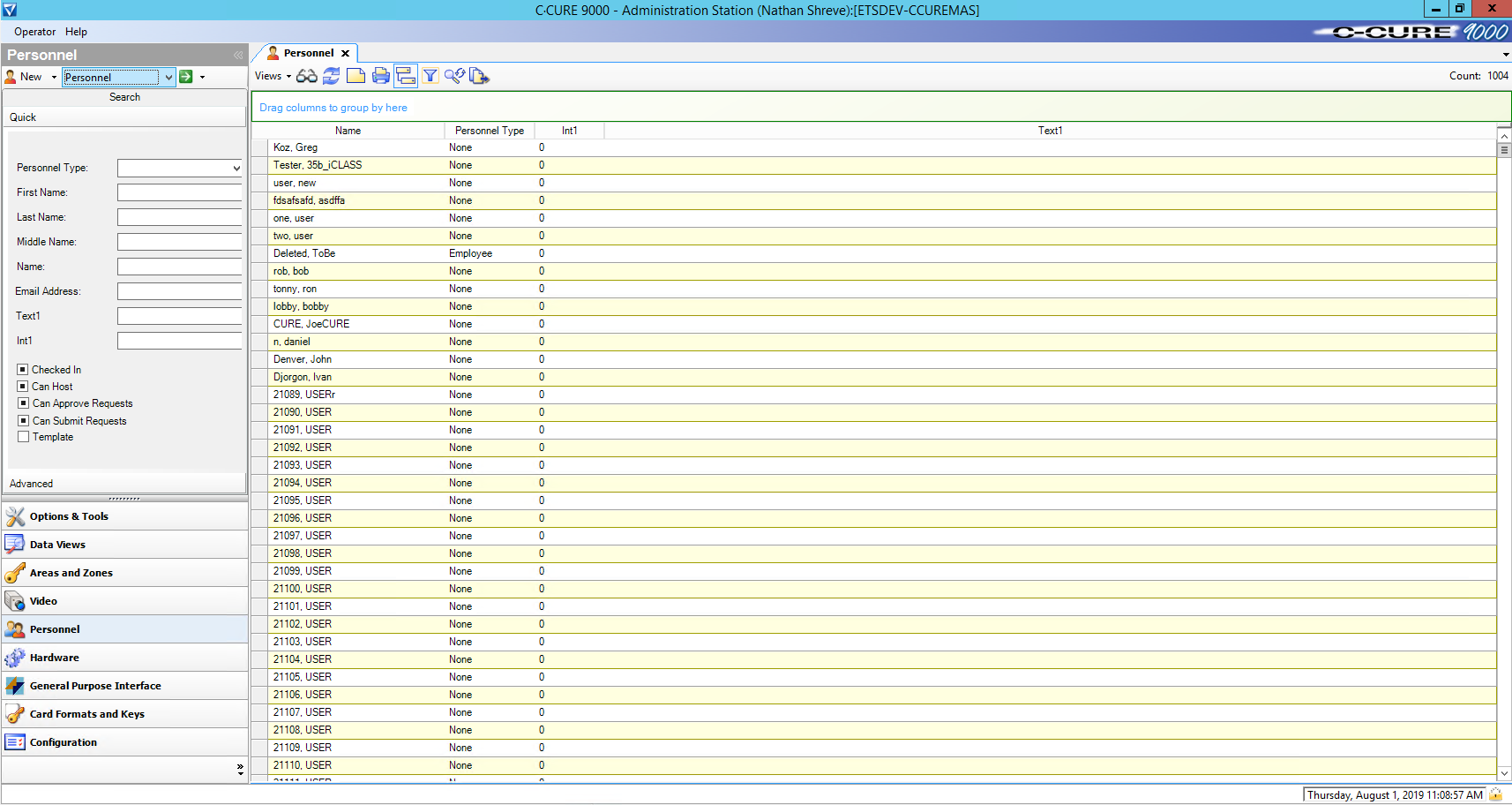Select the binoculars view icon on toolbar

coord(306,76)
